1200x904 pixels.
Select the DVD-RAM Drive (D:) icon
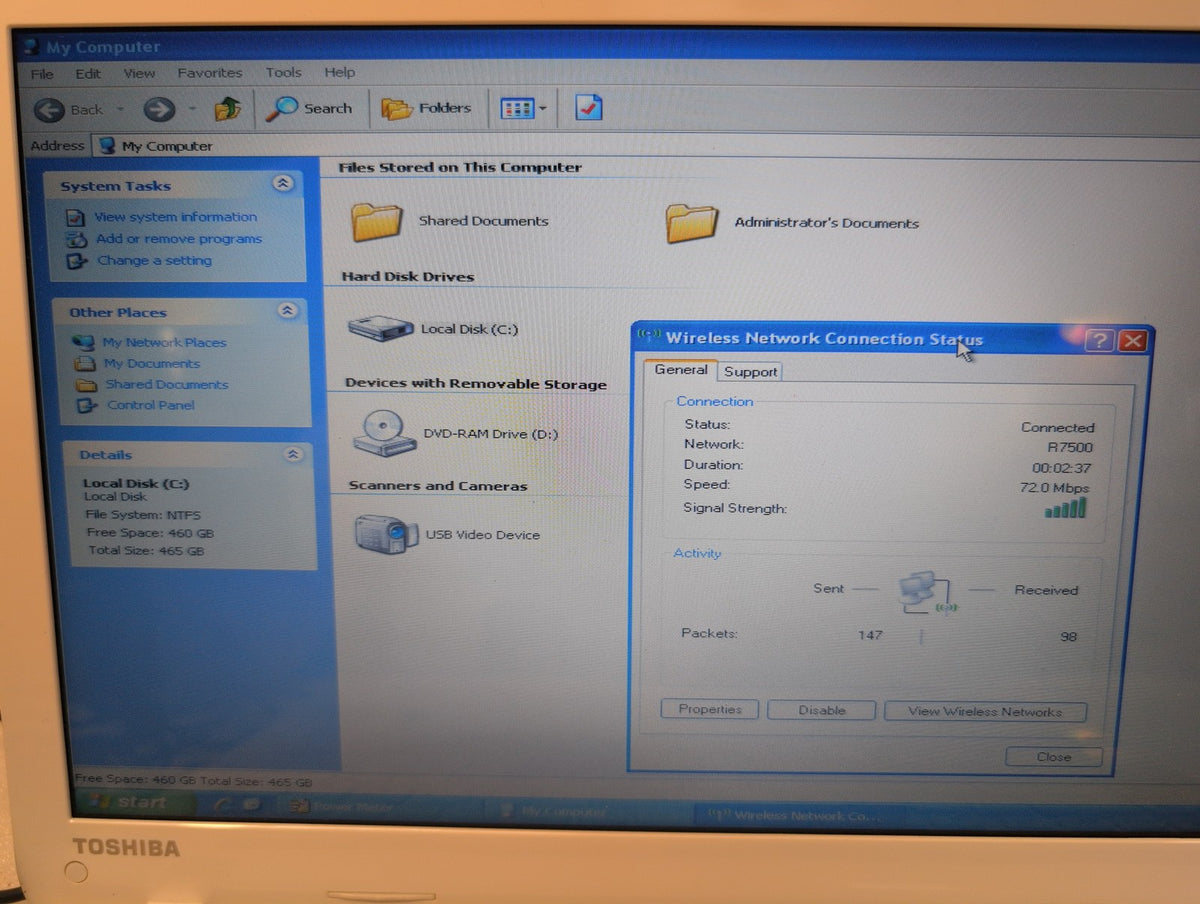[384, 433]
